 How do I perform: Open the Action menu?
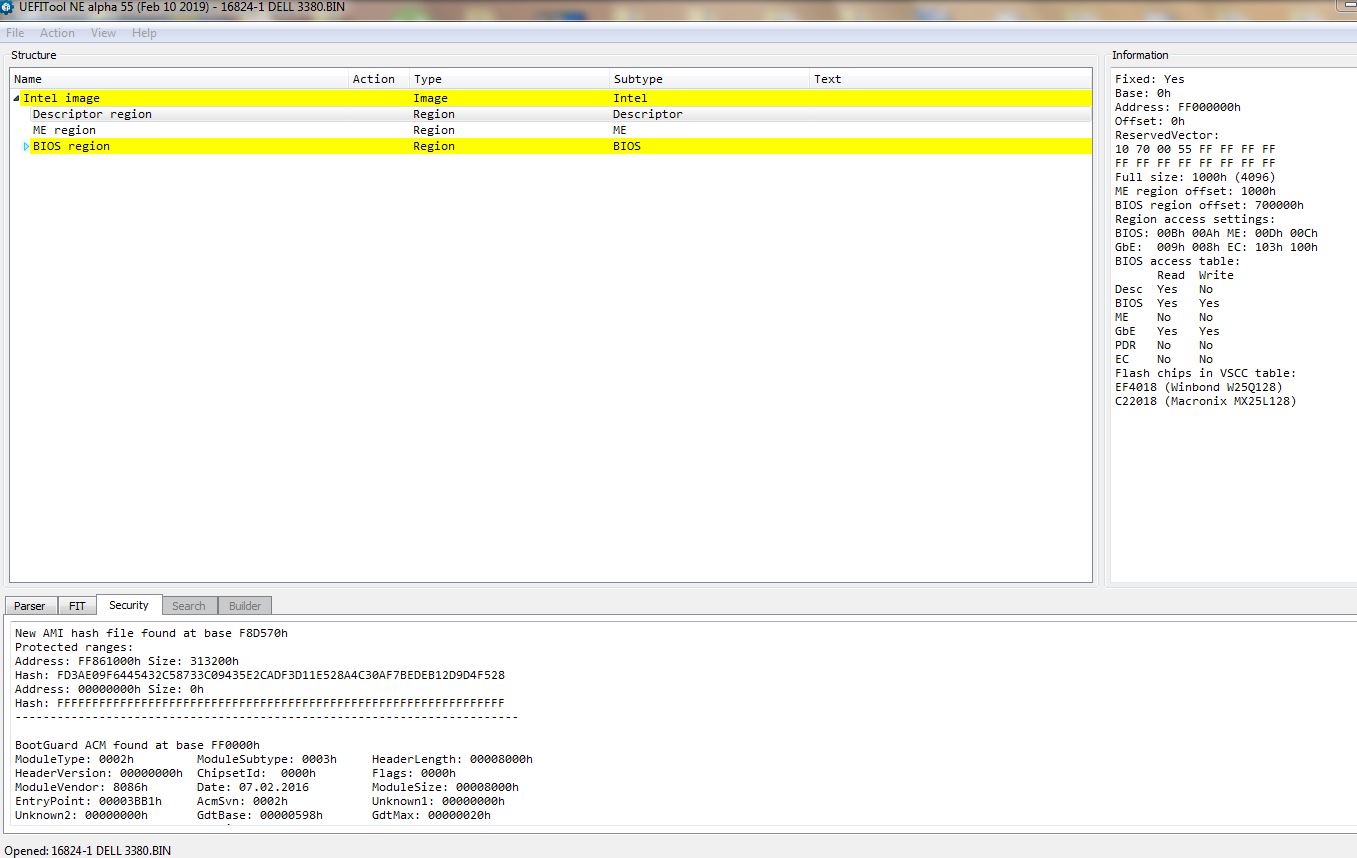[57, 33]
